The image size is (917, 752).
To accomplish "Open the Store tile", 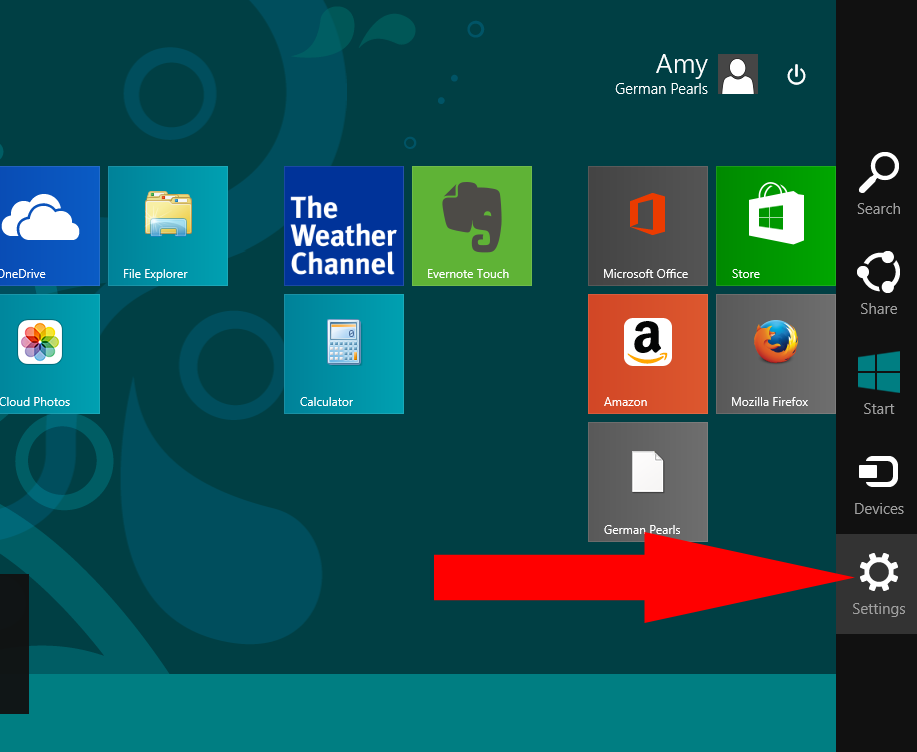I will point(775,226).
